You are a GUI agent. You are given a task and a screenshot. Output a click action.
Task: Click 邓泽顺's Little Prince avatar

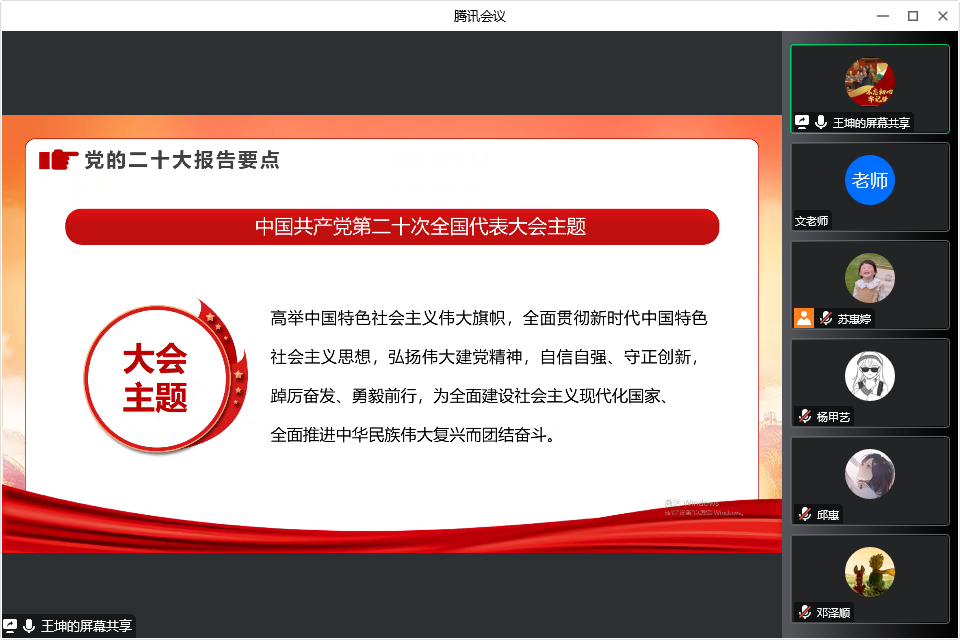coord(869,572)
